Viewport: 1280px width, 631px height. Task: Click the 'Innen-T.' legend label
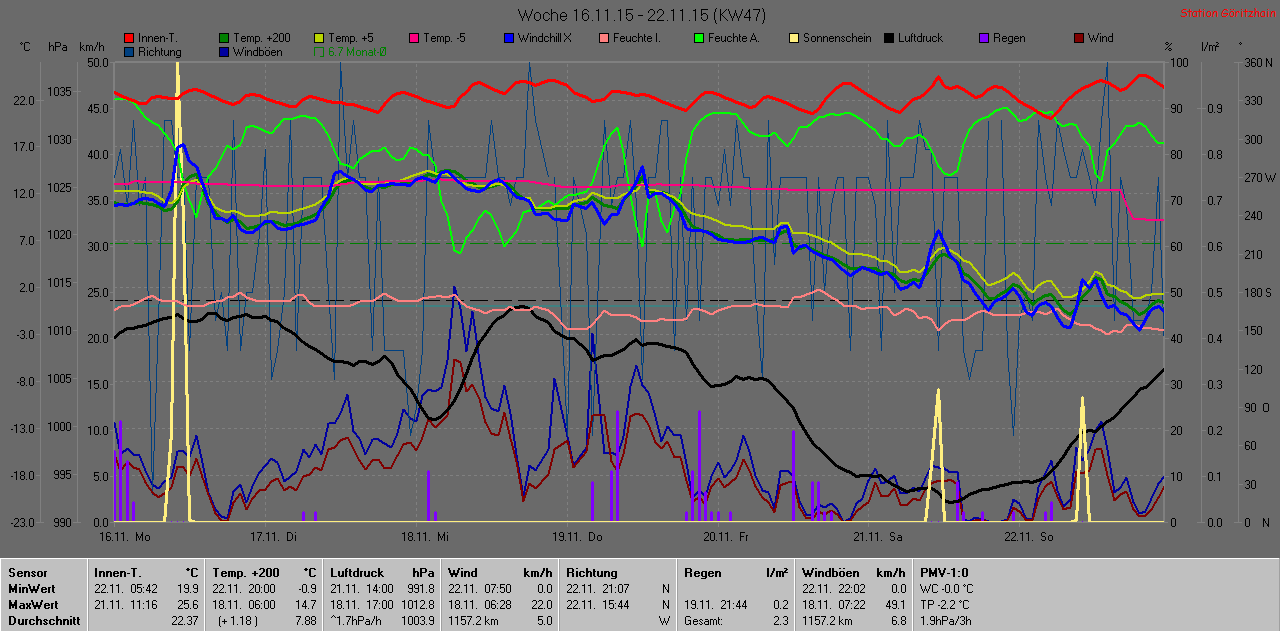158,38
